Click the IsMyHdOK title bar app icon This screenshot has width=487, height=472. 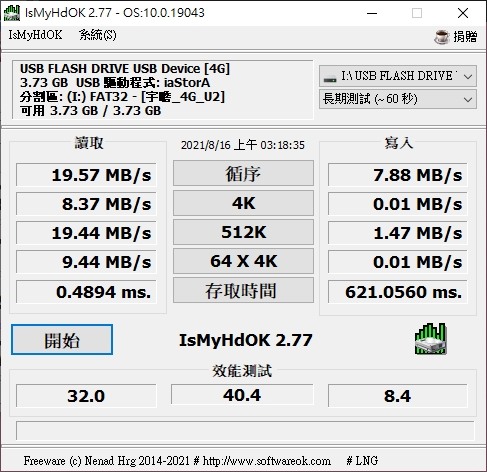pyautogui.click(x=12, y=13)
